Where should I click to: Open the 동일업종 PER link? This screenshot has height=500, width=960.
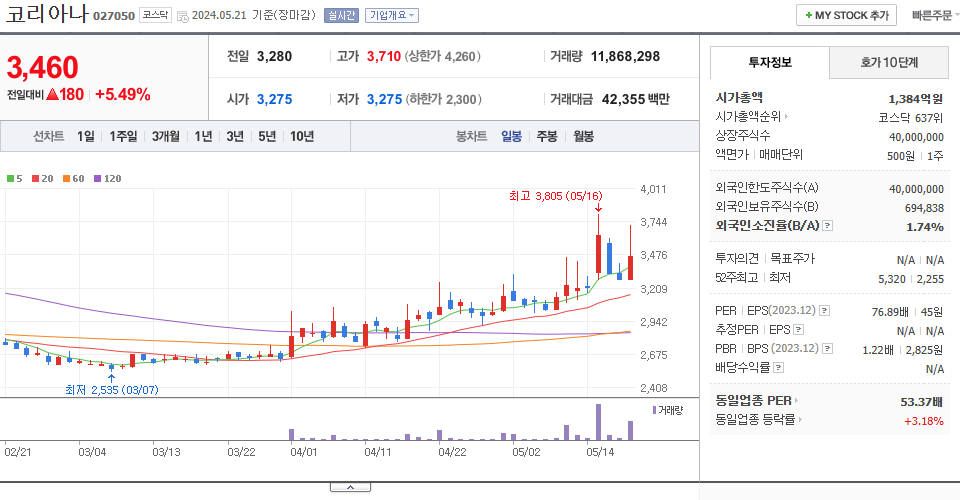coord(753,401)
